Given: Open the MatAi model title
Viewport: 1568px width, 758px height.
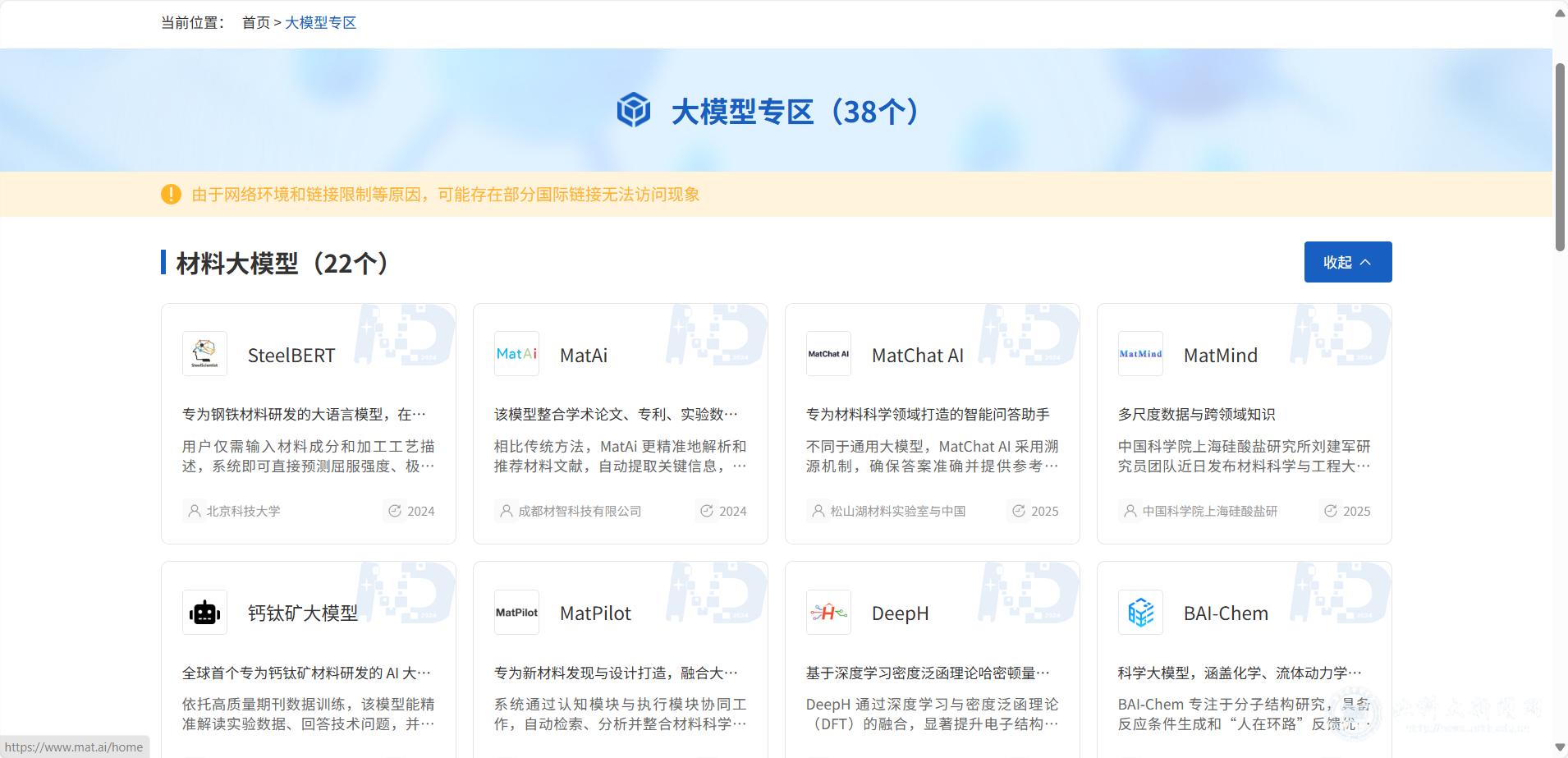Looking at the screenshot, I should click(584, 356).
